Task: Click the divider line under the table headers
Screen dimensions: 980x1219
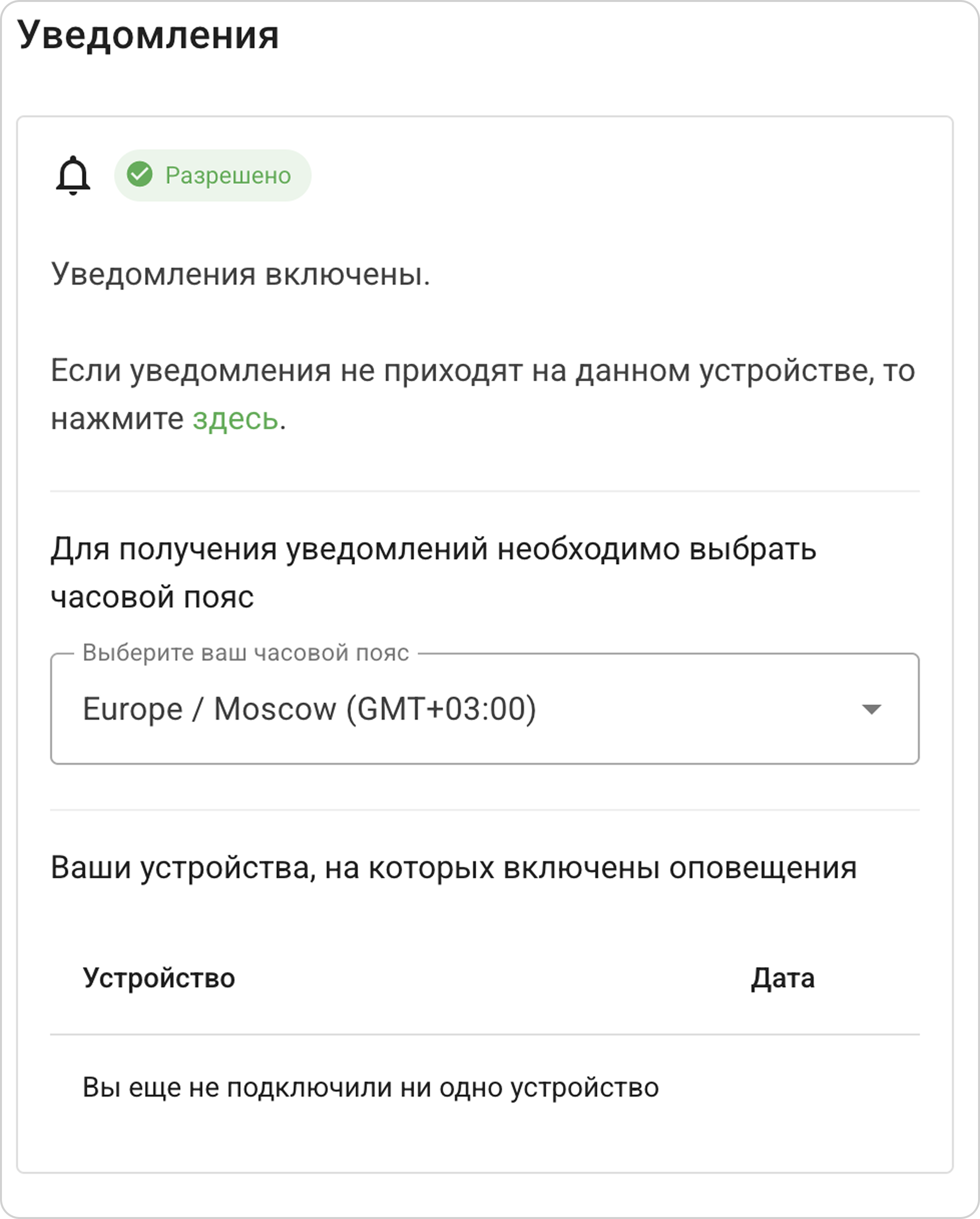Action: click(485, 1035)
